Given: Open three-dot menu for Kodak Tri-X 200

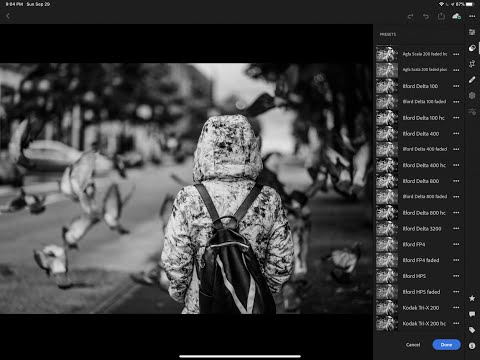Looking at the screenshot, I should (x=456, y=307).
